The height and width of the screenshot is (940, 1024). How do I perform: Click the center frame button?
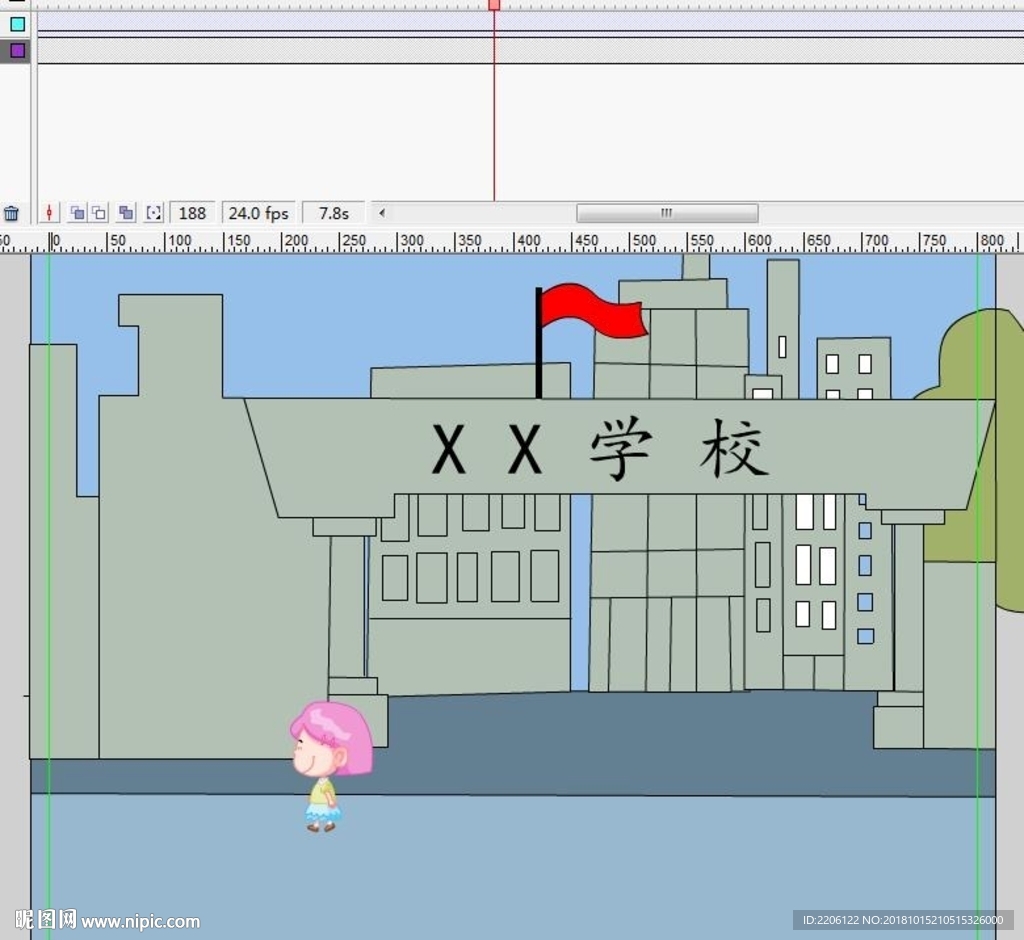(49, 213)
